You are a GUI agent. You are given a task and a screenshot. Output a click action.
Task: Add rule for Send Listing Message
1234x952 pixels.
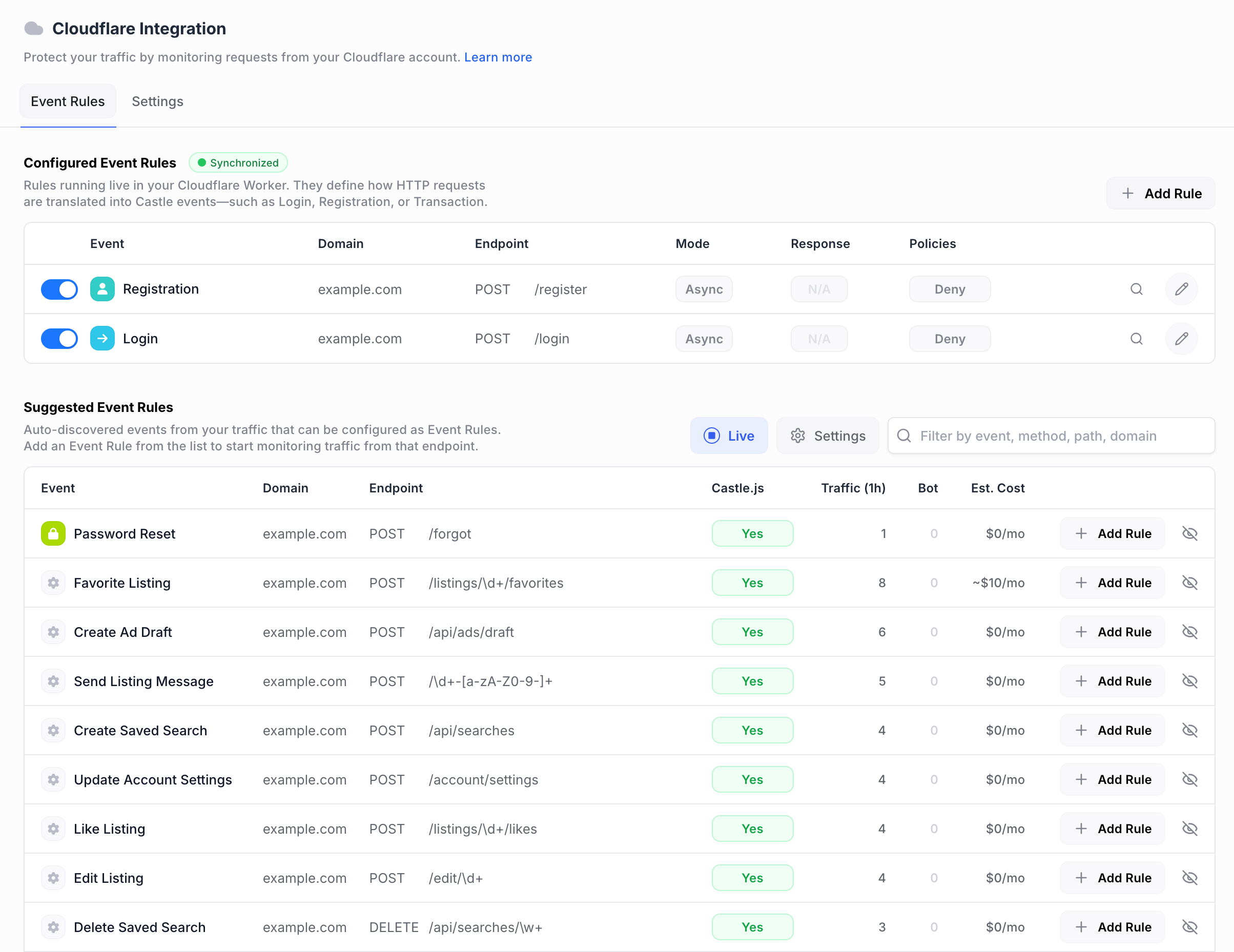1112,681
